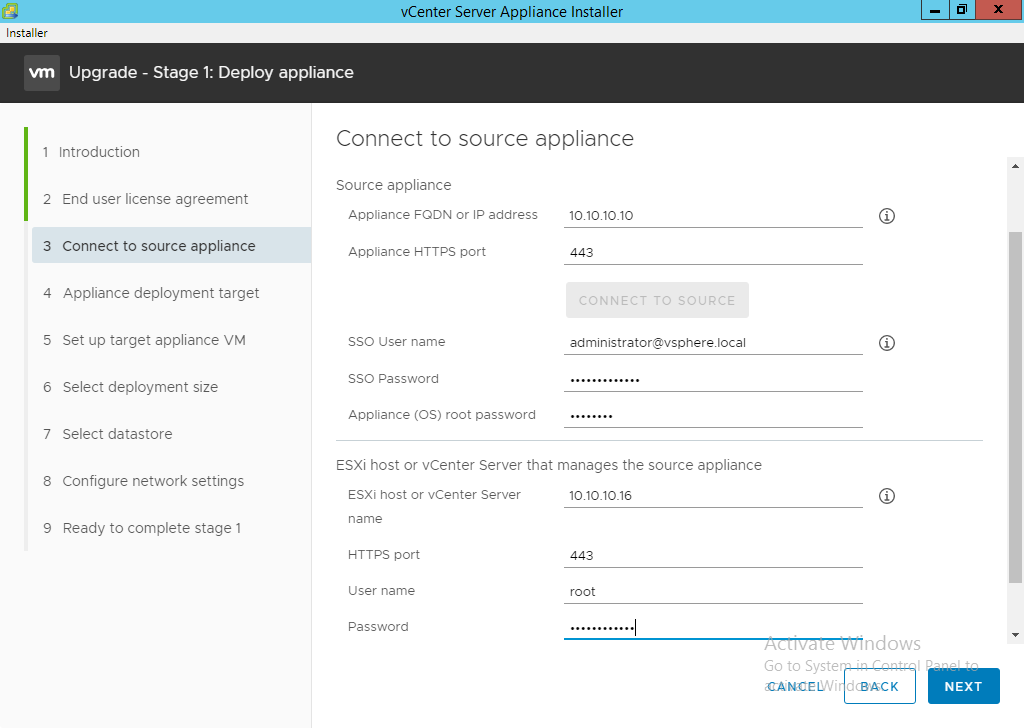Screen dimensions: 1024x728
Task: Open the Installer menu
Action: pos(27,33)
